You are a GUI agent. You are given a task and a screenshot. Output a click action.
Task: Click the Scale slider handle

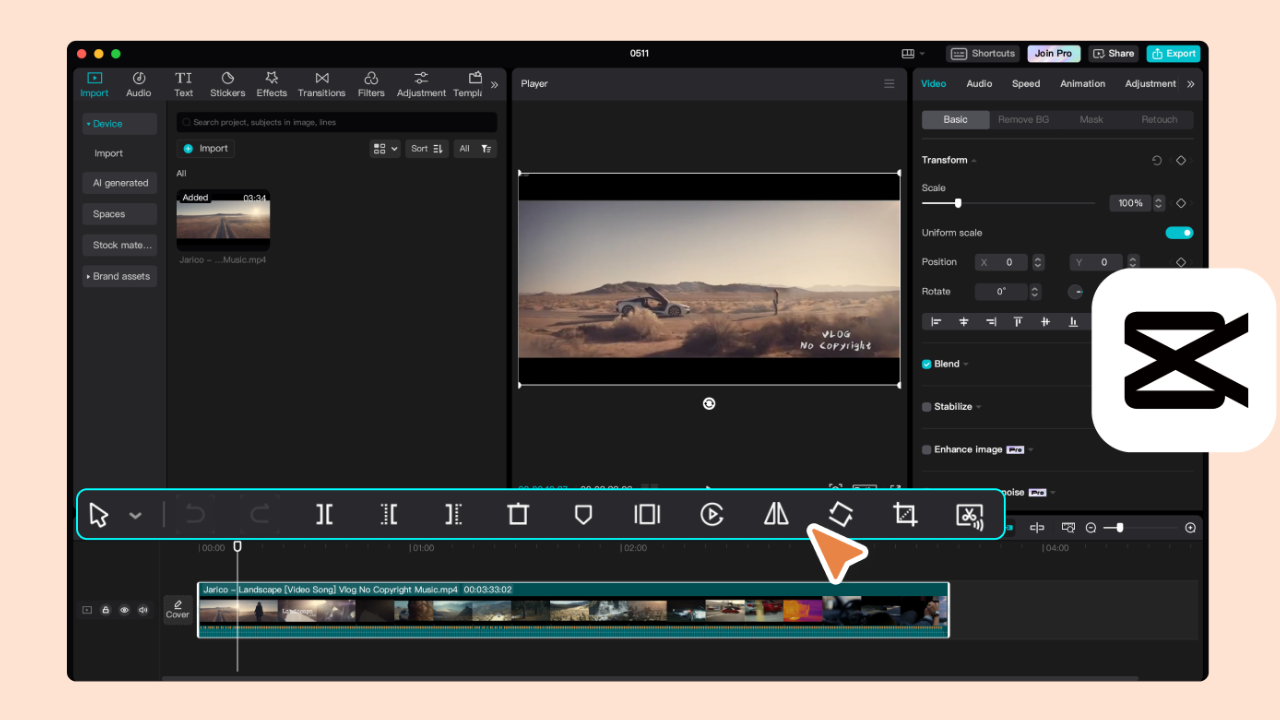tap(958, 203)
